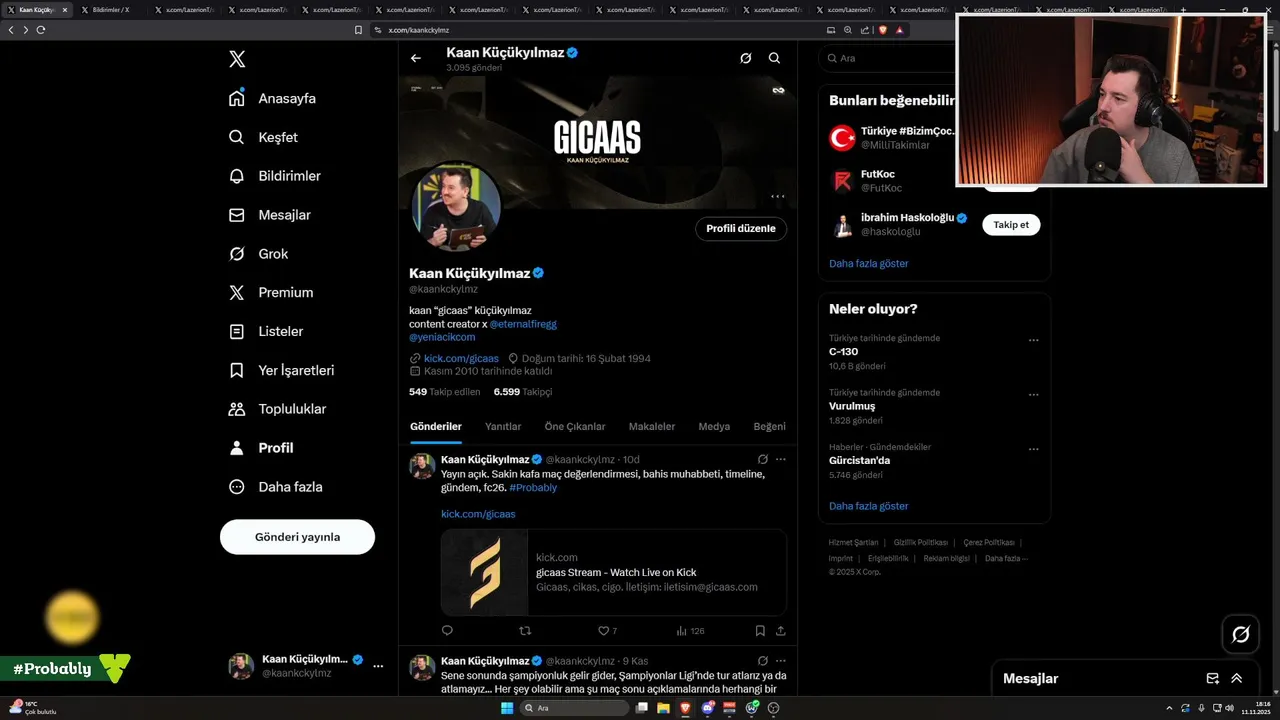Click 6.599 Takipçi count

523,392
